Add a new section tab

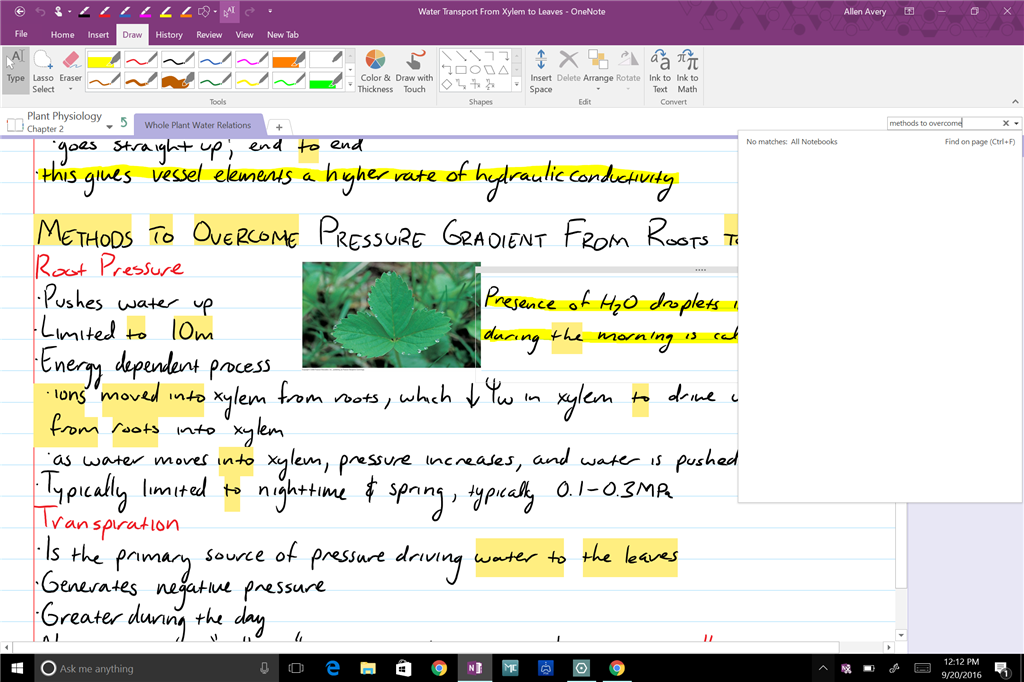tap(279, 127)
